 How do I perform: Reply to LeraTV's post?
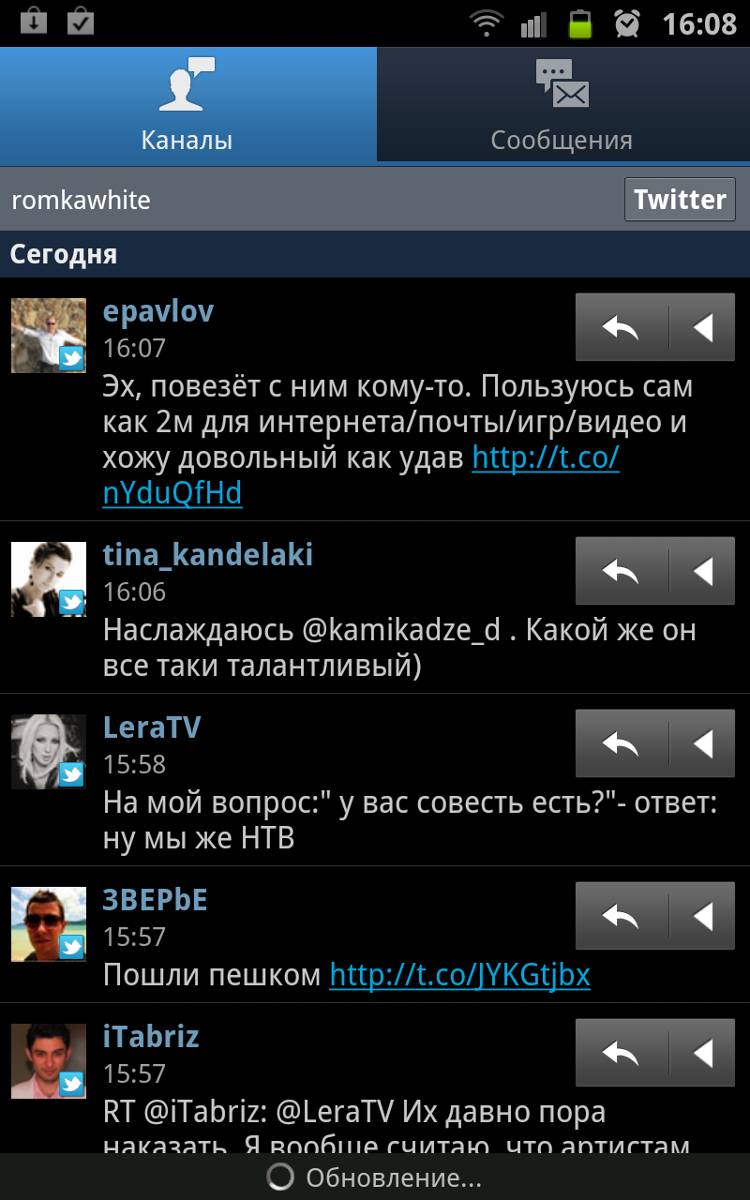click(621, 744)
